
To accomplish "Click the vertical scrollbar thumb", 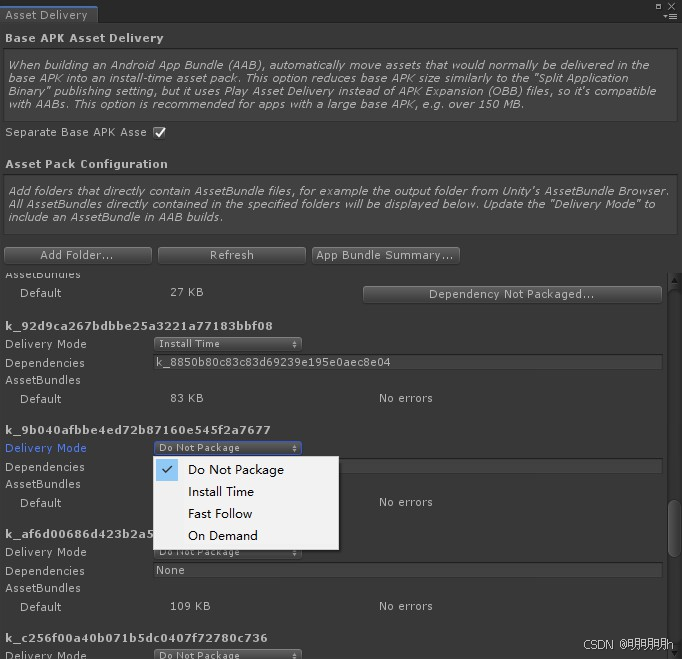I will point(674,529).
